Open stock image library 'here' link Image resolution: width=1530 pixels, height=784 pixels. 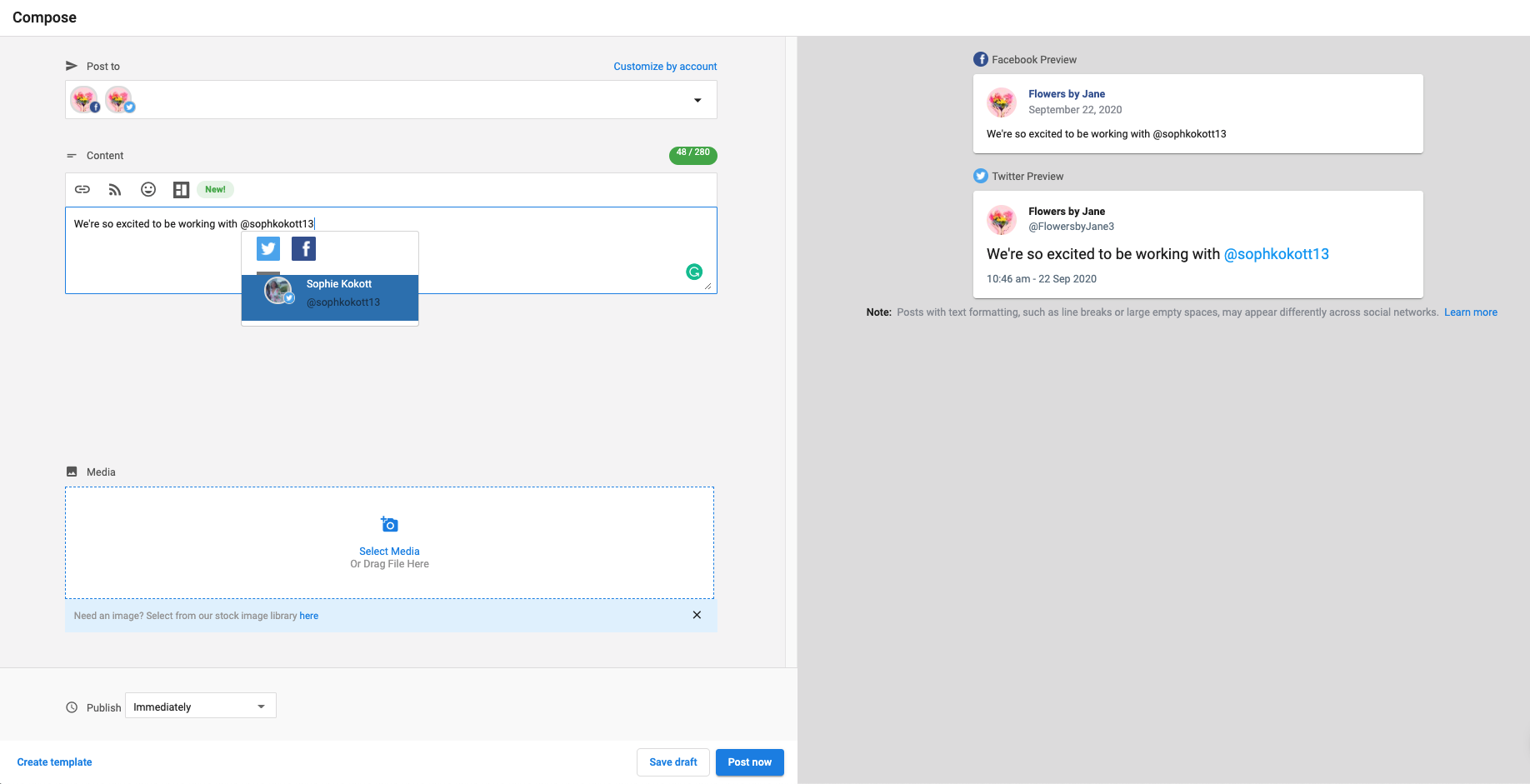(309, 616)
